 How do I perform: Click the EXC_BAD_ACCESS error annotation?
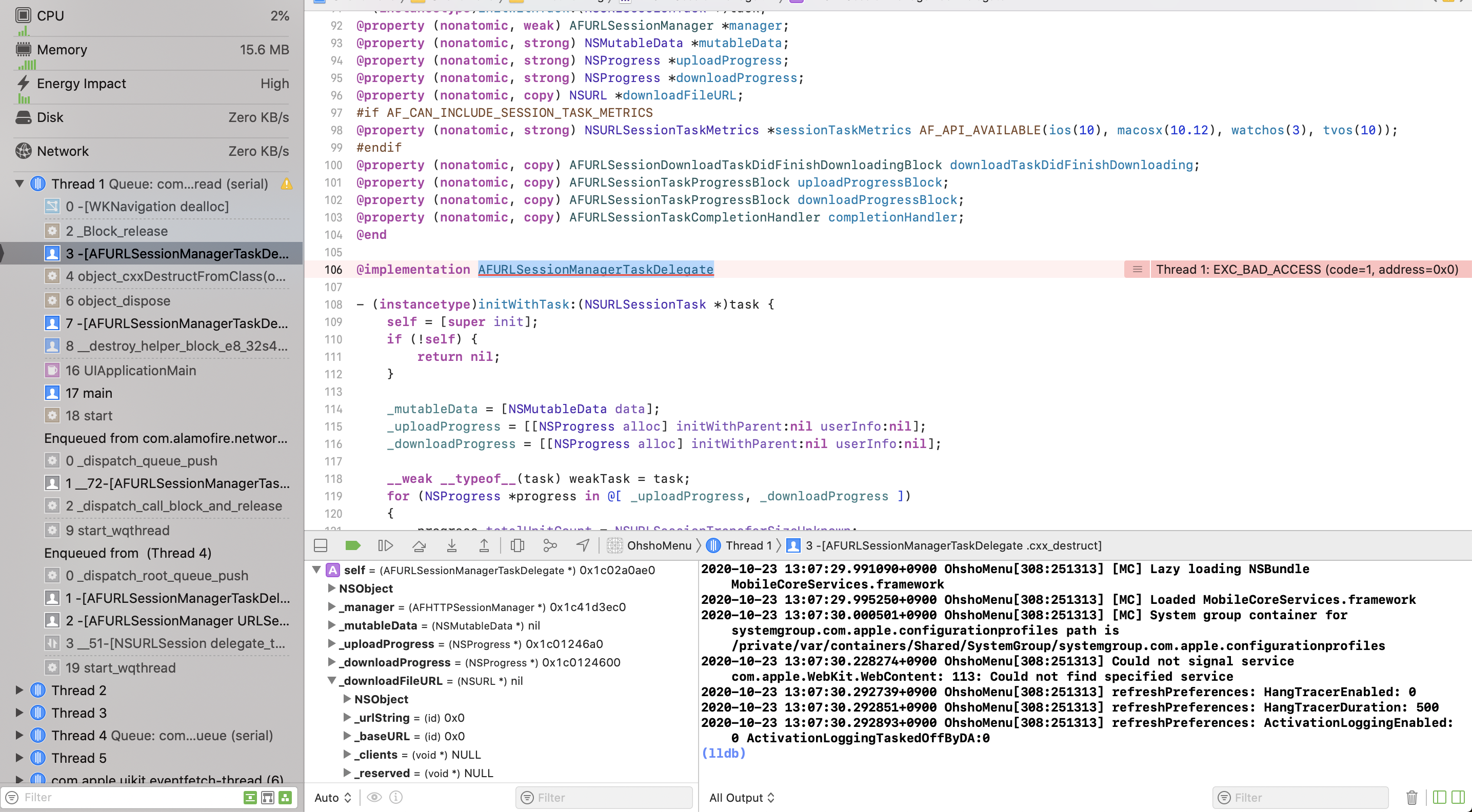tap(1307, 270)
